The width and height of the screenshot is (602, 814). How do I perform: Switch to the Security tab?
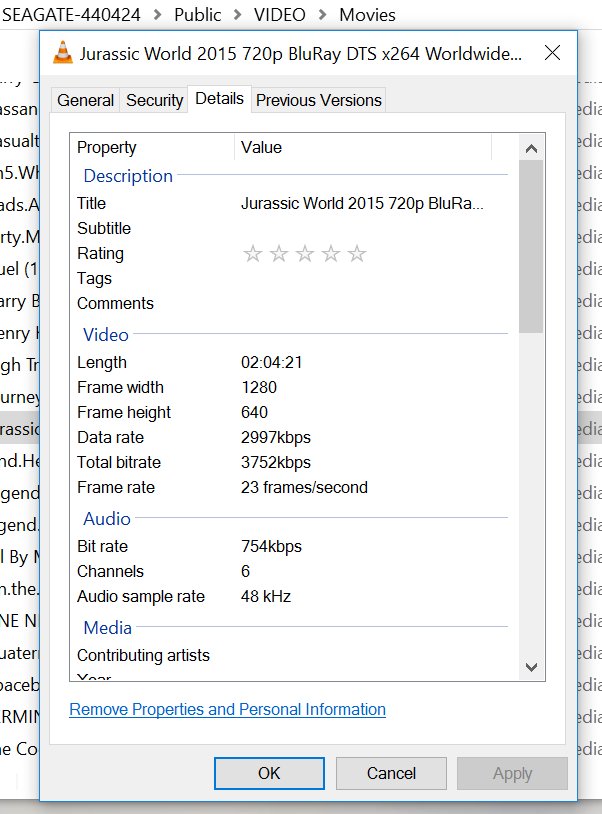(x=155, y=100)
